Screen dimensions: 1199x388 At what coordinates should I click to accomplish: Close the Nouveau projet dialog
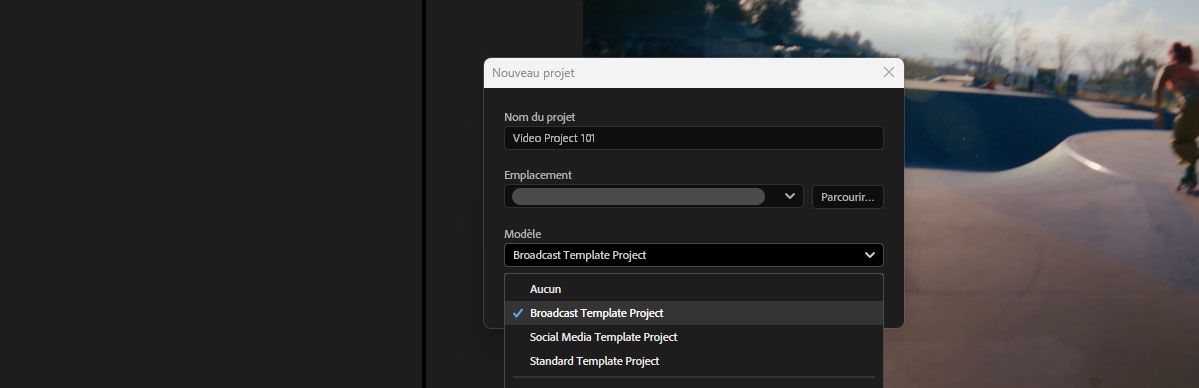pyautogui.click(x=889, y=73)
